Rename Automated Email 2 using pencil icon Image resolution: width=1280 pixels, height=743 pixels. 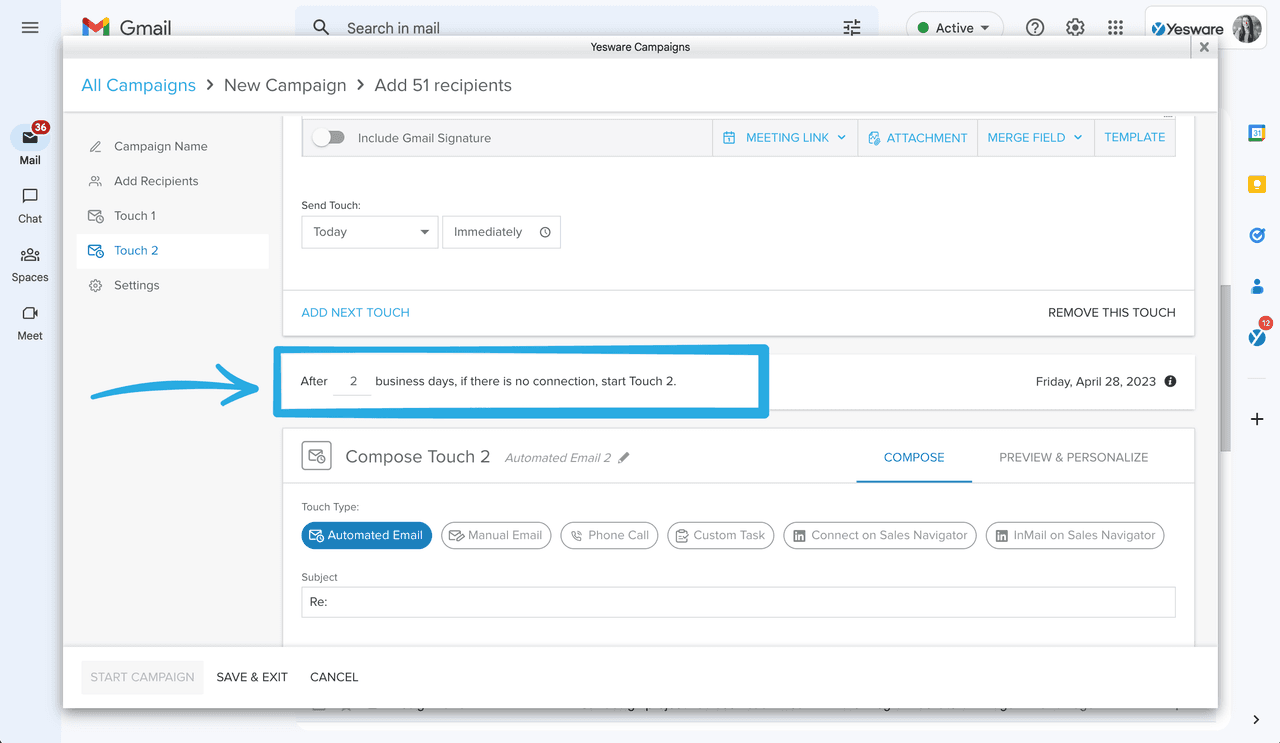coord(624,455)
